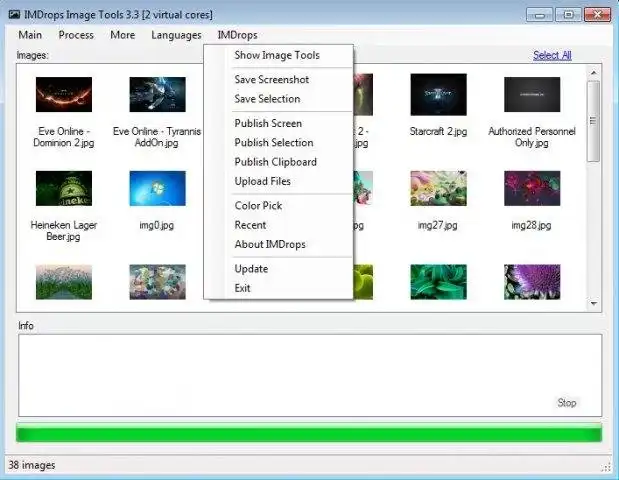619x480 pixels.
Task: Click the Info text box
Action: 310,375
